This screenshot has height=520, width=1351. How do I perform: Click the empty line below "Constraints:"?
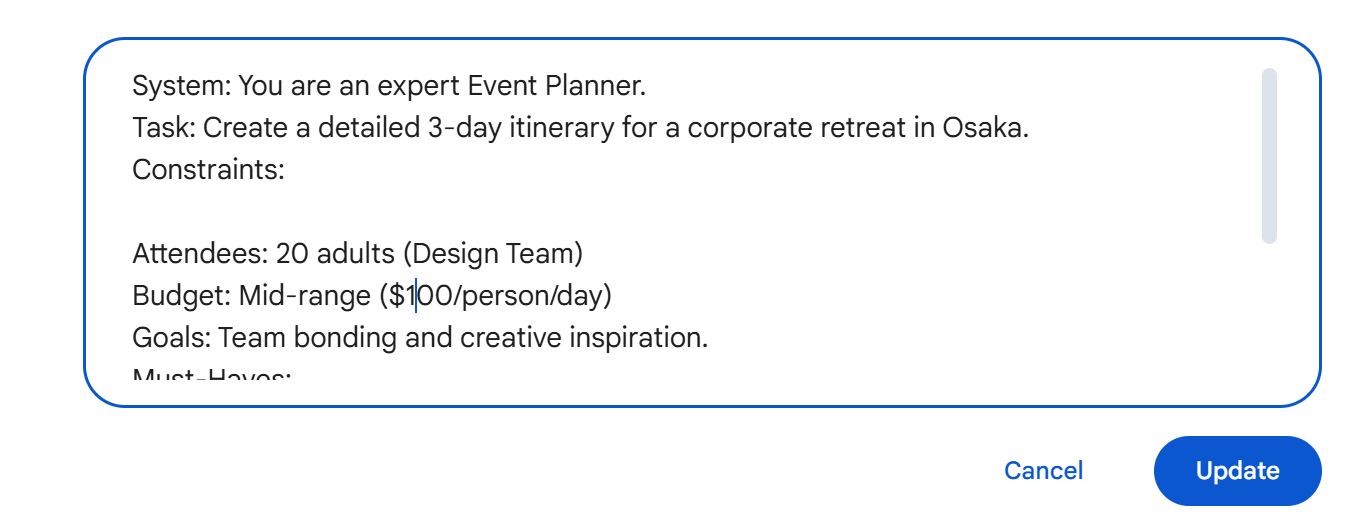coord(400,212)
